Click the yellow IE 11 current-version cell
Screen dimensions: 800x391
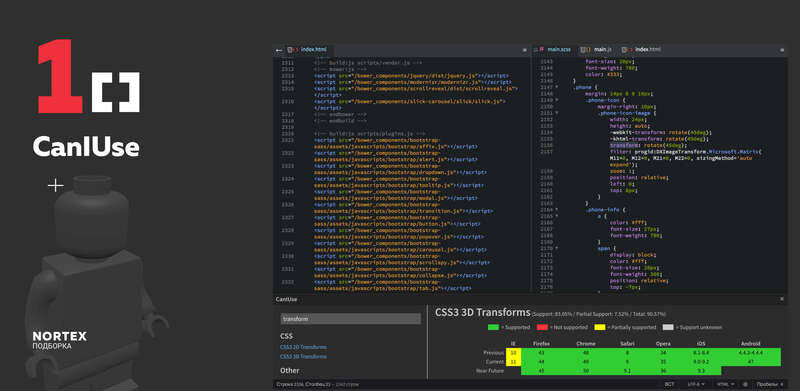(513, 362)
